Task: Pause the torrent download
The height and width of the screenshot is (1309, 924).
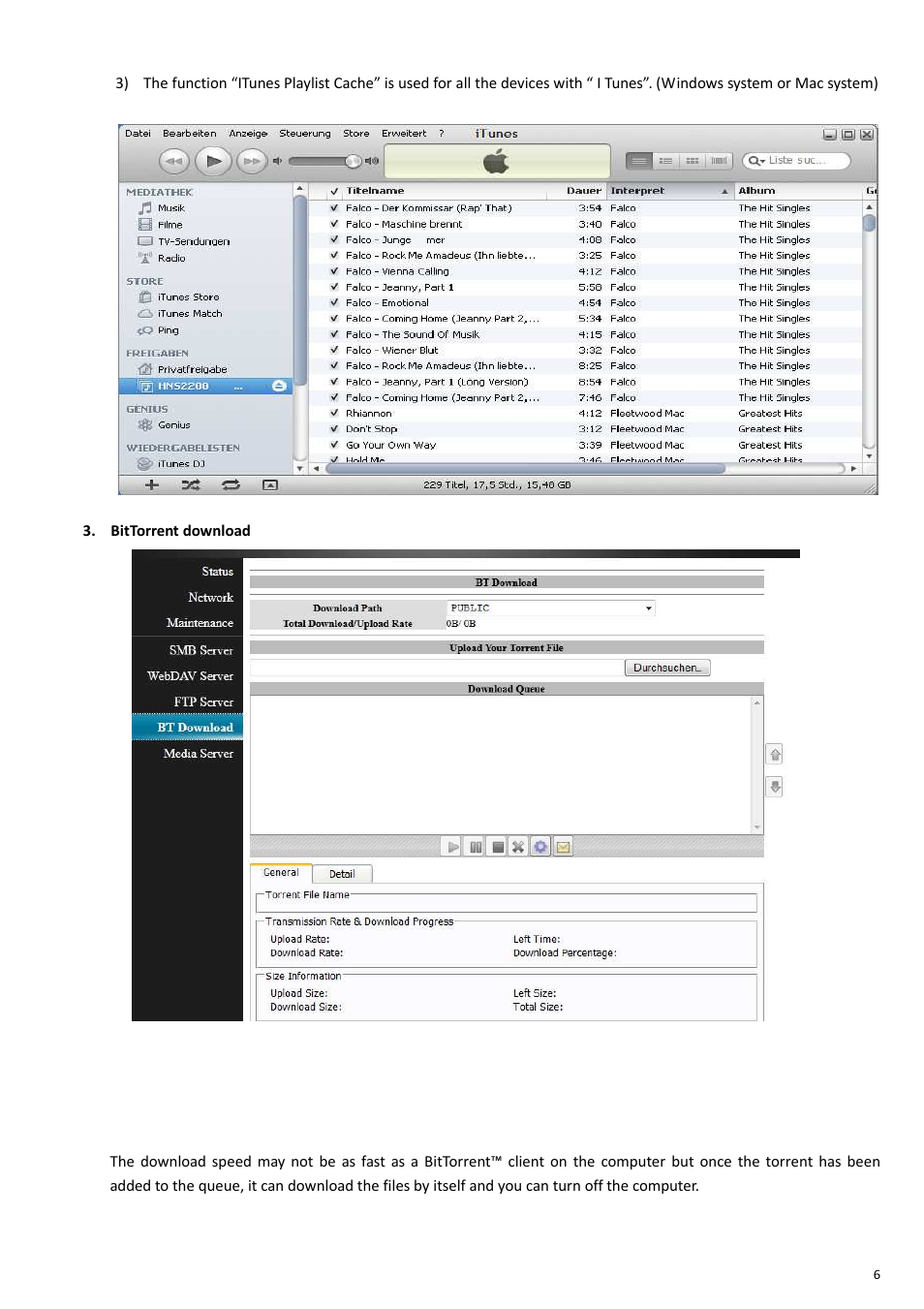Action: (475, 846)
